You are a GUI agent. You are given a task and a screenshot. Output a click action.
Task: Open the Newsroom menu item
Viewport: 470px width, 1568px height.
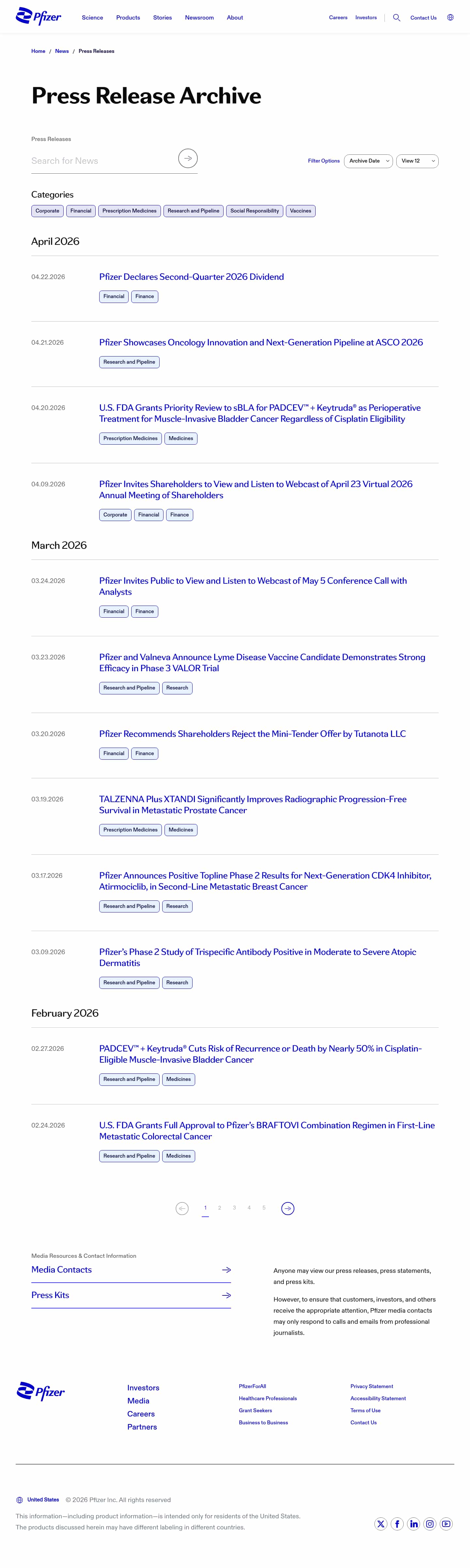tap(199, 18)
